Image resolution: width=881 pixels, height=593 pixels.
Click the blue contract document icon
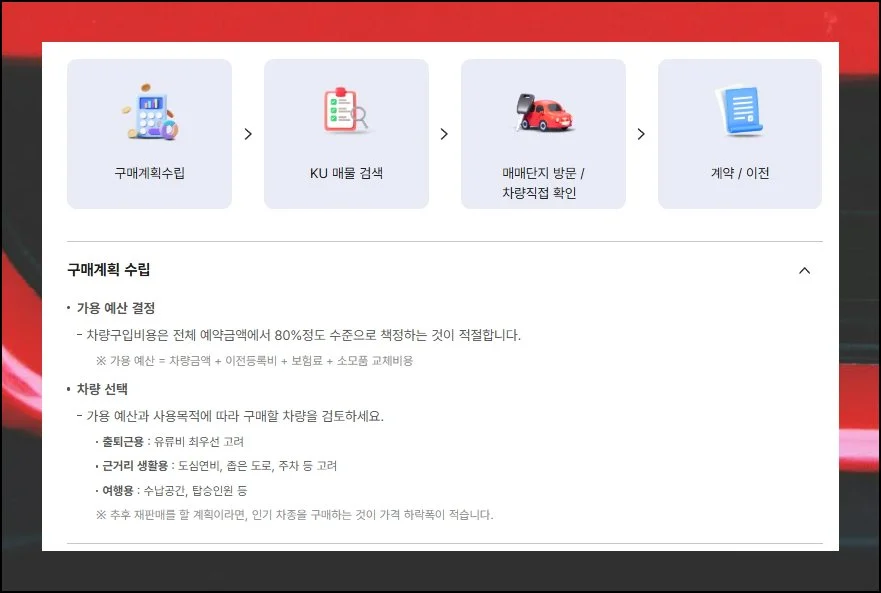click(739, 112)
